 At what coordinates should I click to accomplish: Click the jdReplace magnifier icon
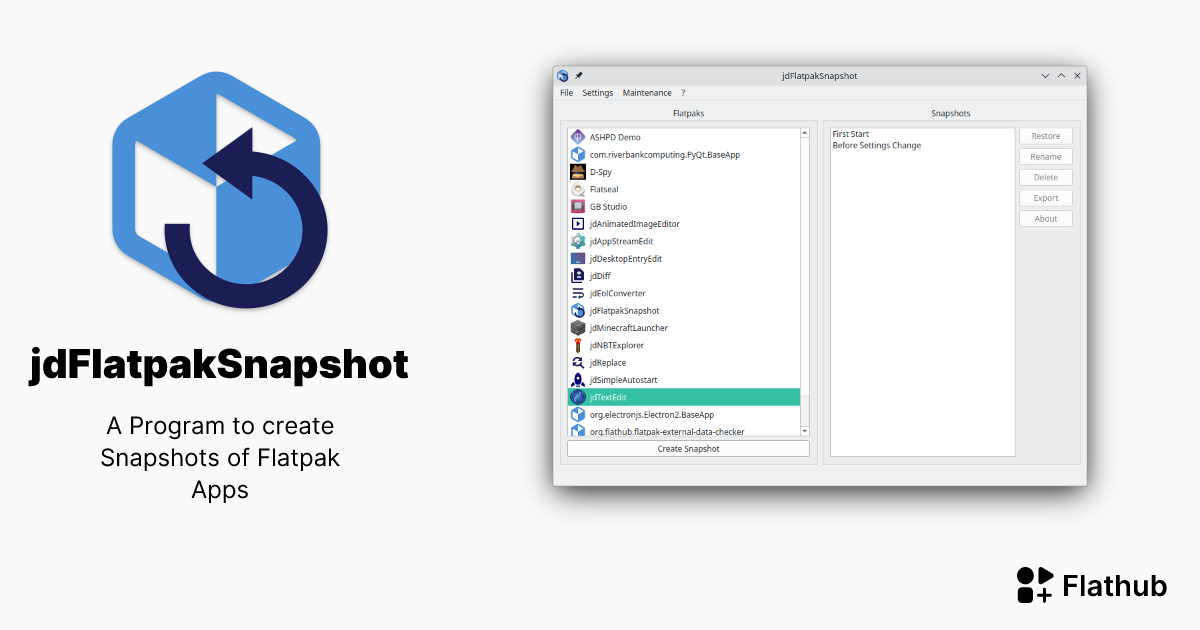click(x=577, y=362)
